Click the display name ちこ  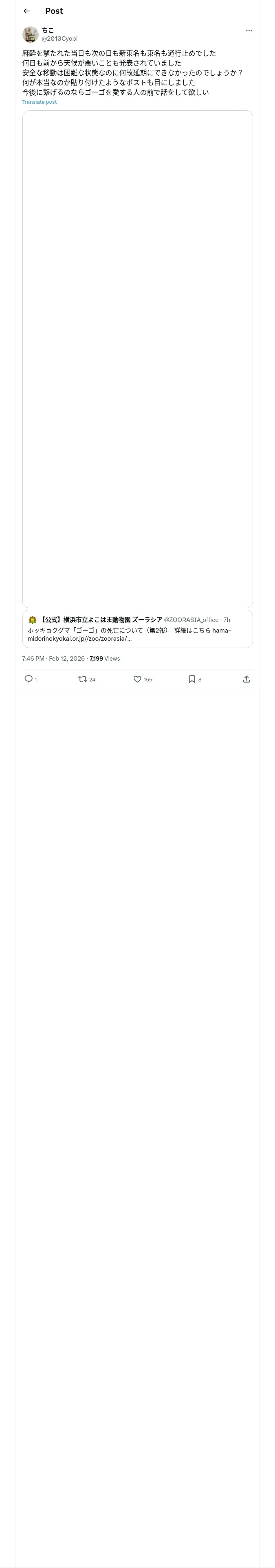coord(48,30)
